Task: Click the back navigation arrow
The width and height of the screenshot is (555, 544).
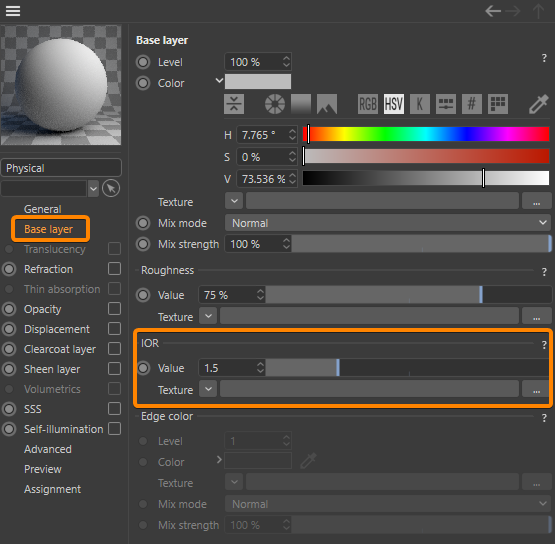Action: 493,11
